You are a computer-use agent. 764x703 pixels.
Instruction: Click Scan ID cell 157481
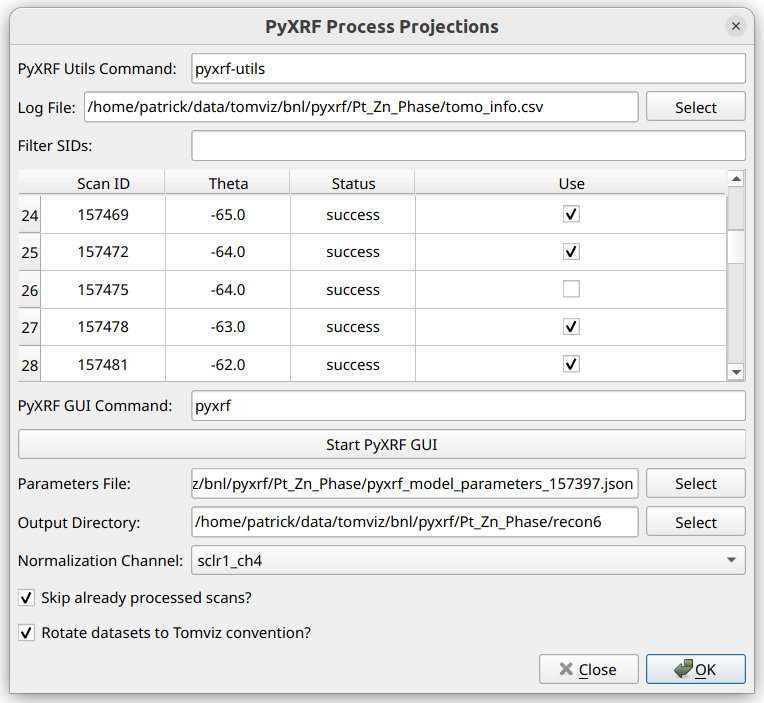point(103,364)
